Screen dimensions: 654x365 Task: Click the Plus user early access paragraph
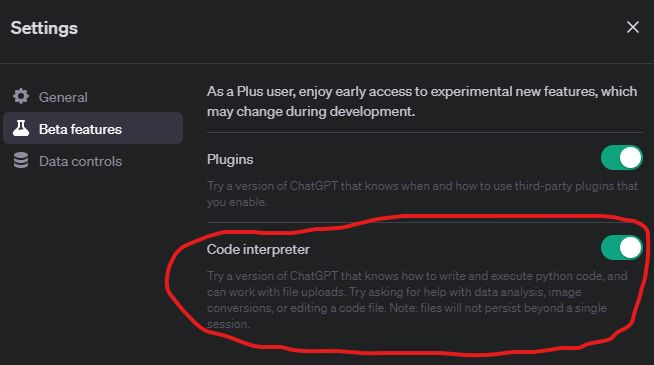point(422,101)
